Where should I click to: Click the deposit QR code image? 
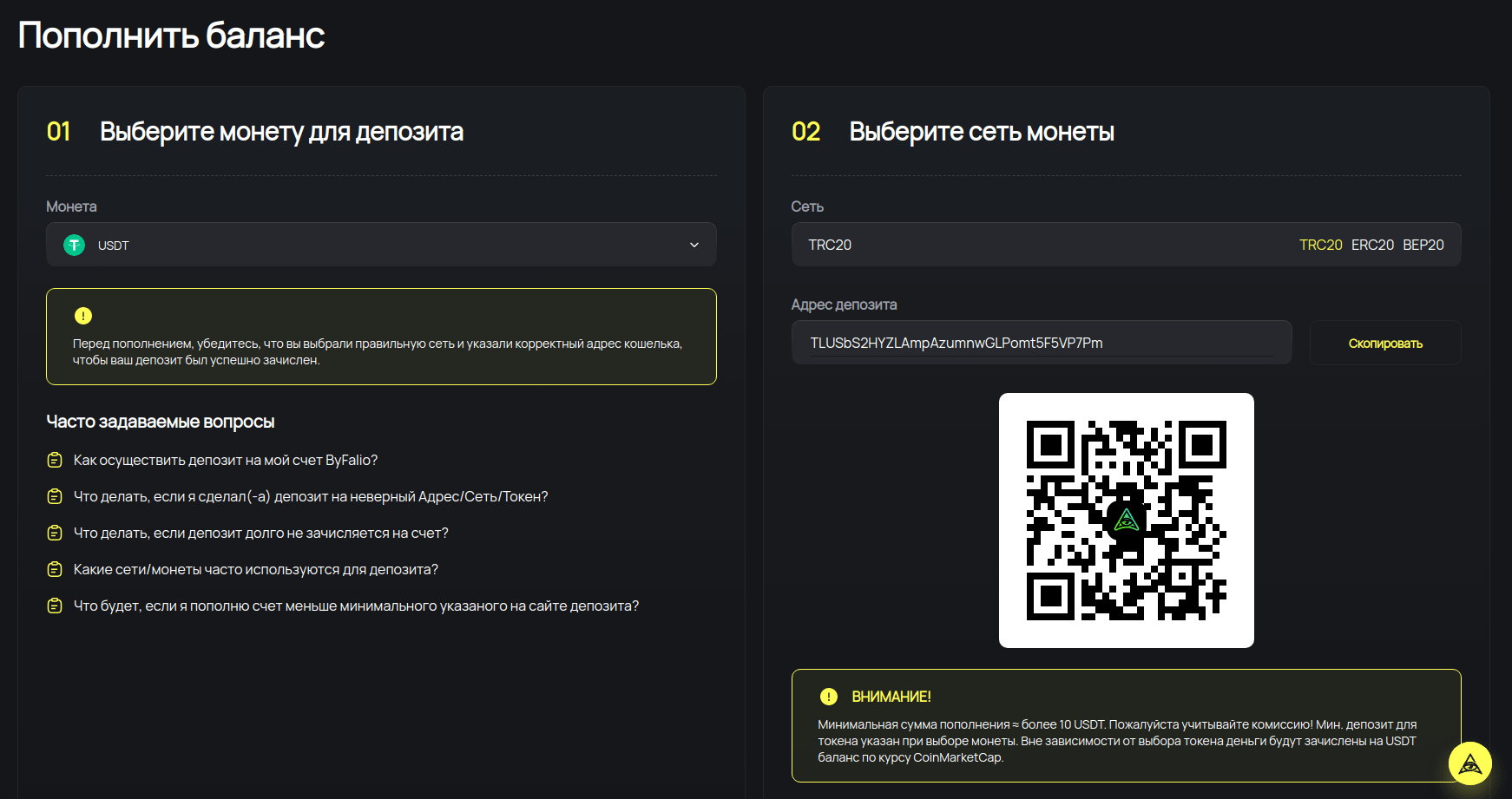tap(1126, 521)
